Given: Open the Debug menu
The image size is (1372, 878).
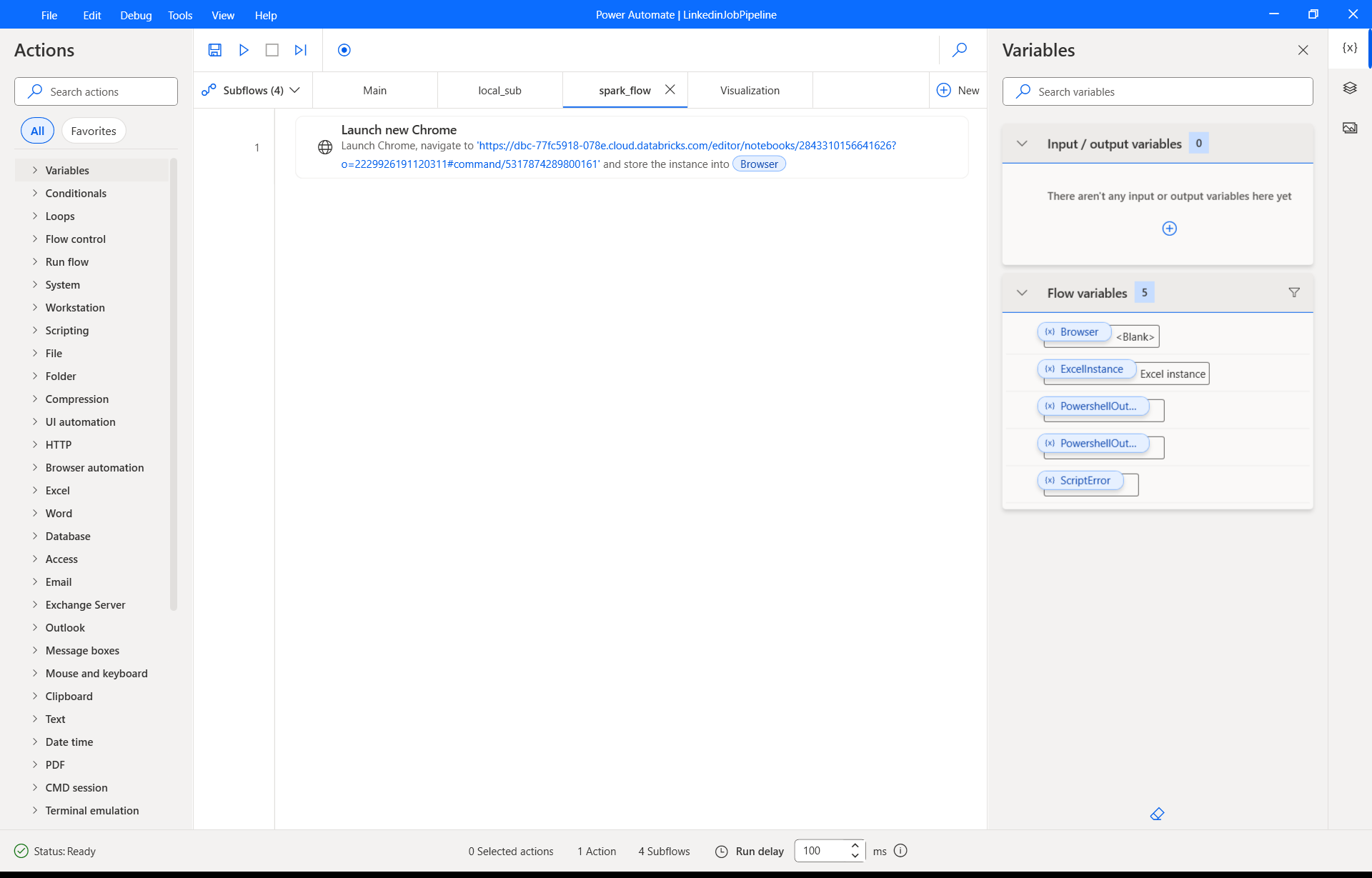Looking at the screenshot, I should [136, 15].
